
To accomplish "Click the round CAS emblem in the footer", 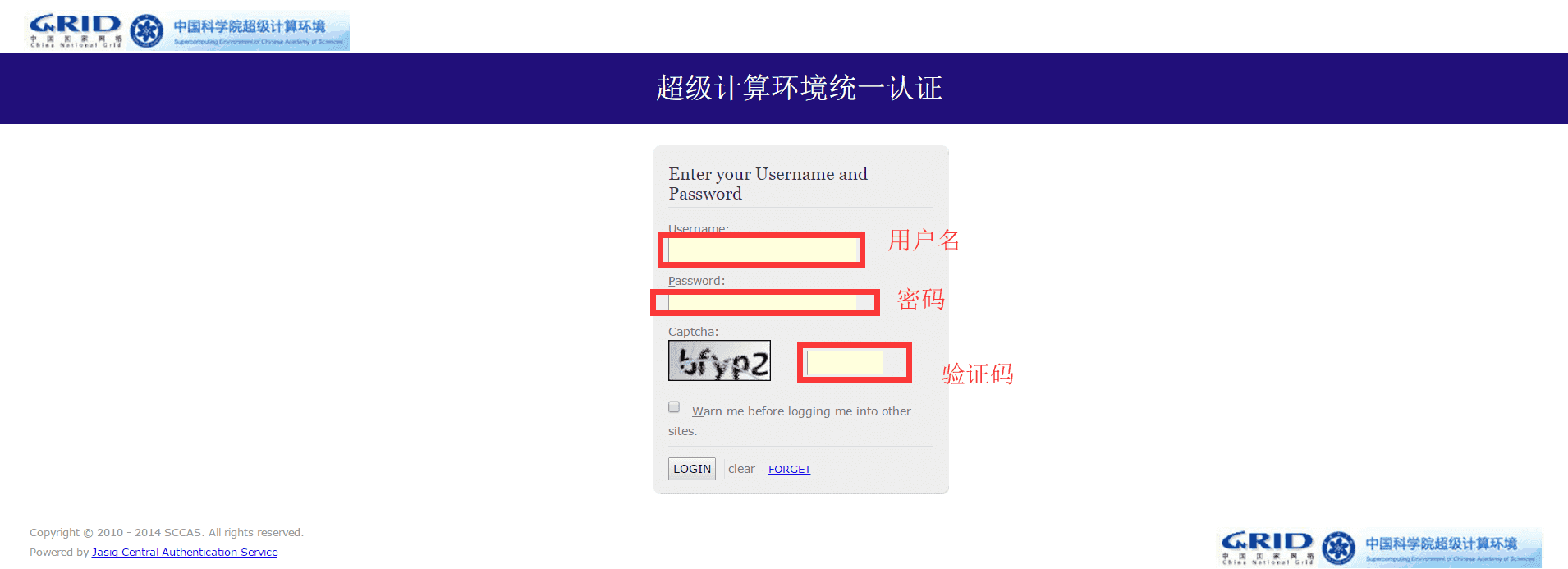I will coord(1339,548).
